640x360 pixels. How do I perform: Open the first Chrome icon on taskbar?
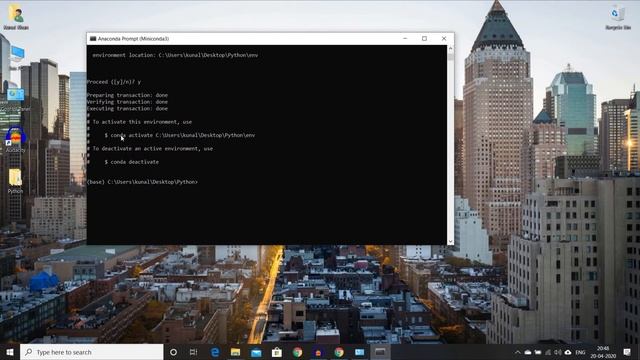pyautogui.click(x=298, y=352)
